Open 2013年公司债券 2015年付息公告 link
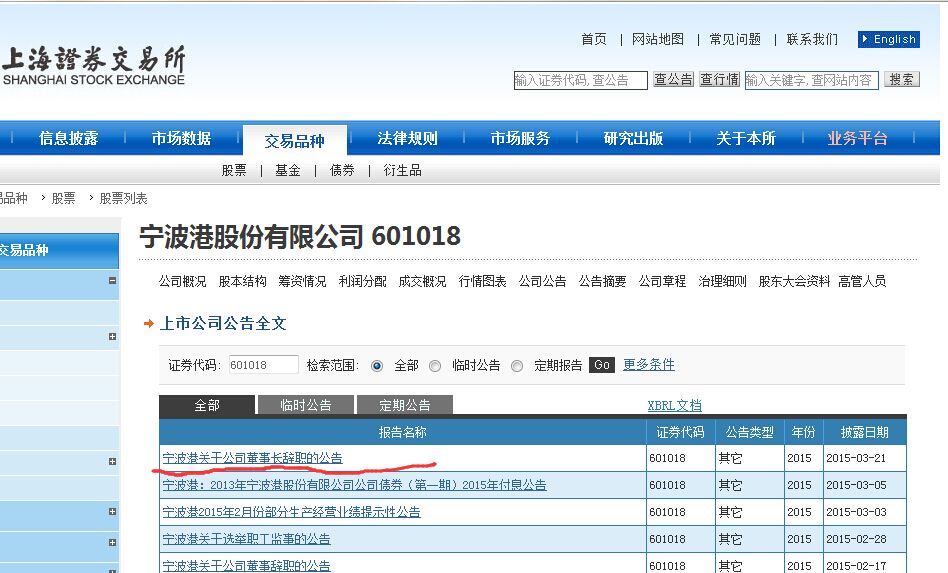The width and height of the screenshot is (948, 573). click(354, 485)
